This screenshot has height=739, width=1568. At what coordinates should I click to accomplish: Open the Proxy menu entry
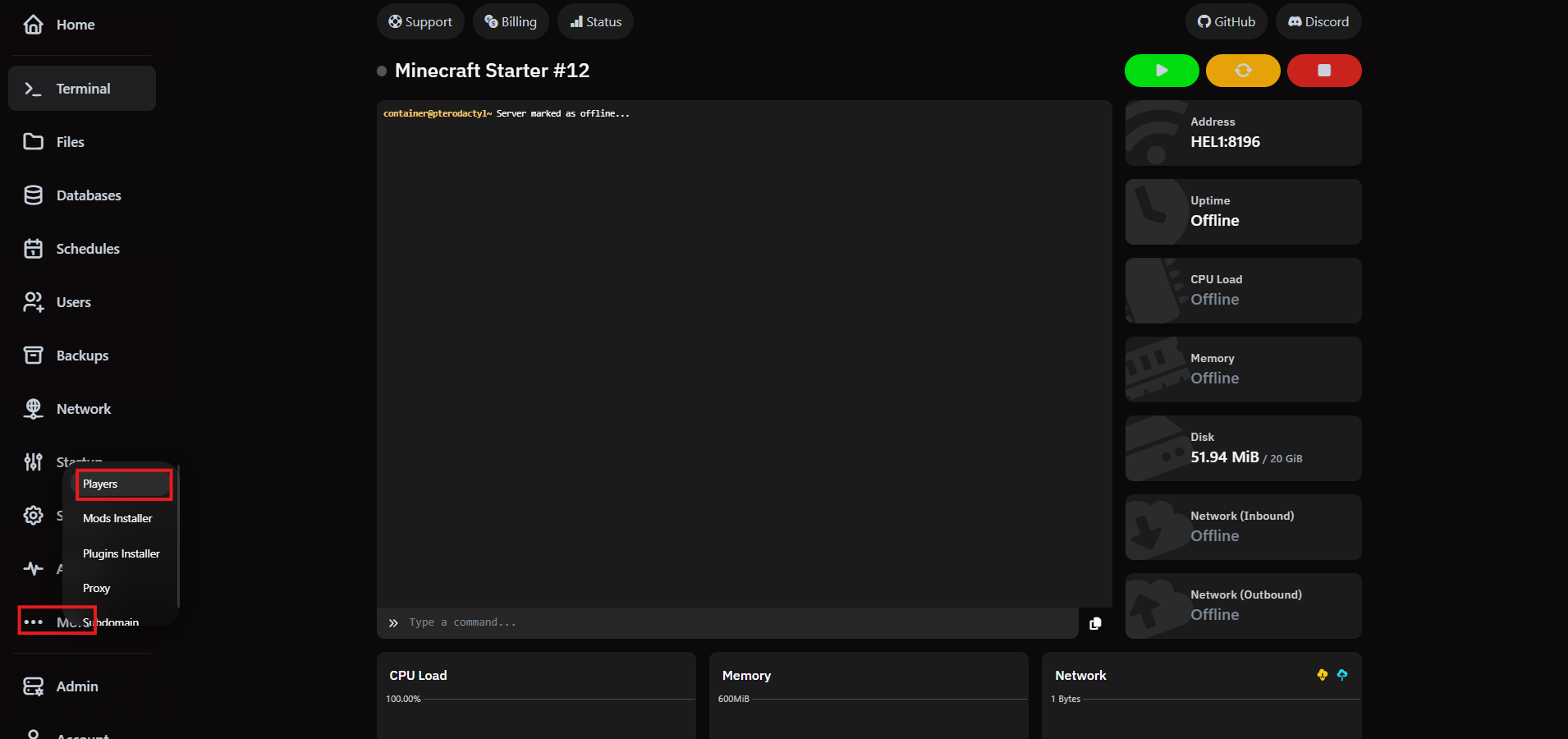[x=96, y=587]
